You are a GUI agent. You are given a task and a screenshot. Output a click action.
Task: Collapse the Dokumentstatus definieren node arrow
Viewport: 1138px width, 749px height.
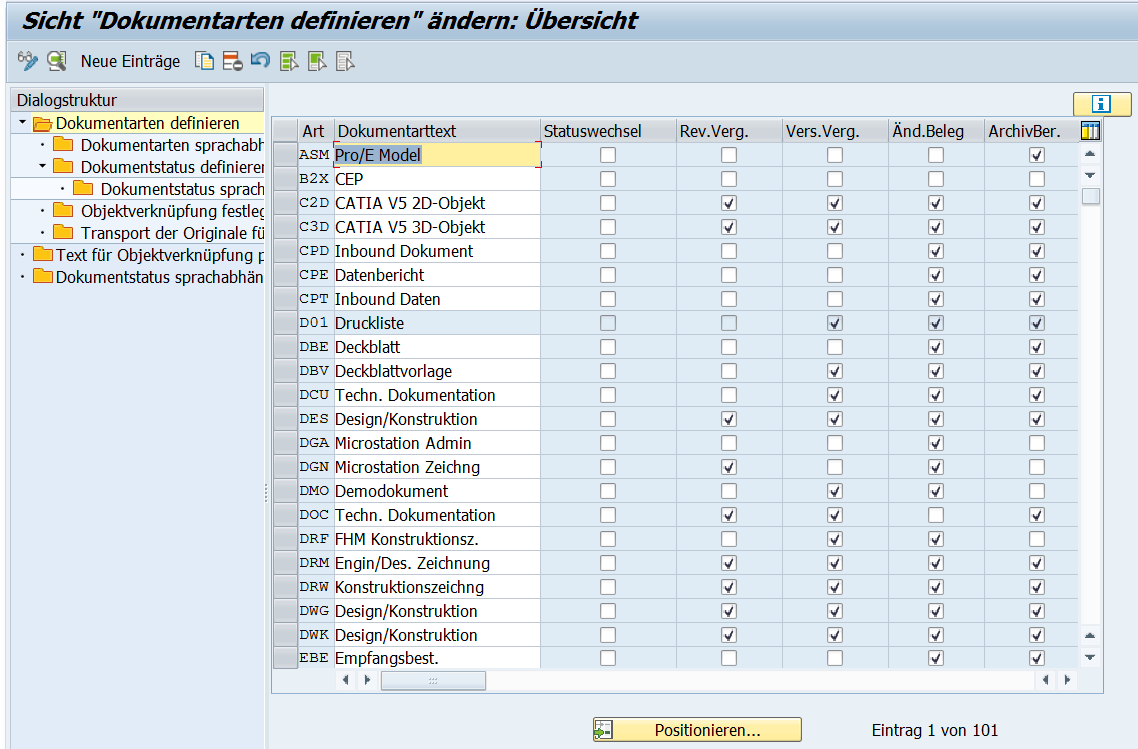43,166
